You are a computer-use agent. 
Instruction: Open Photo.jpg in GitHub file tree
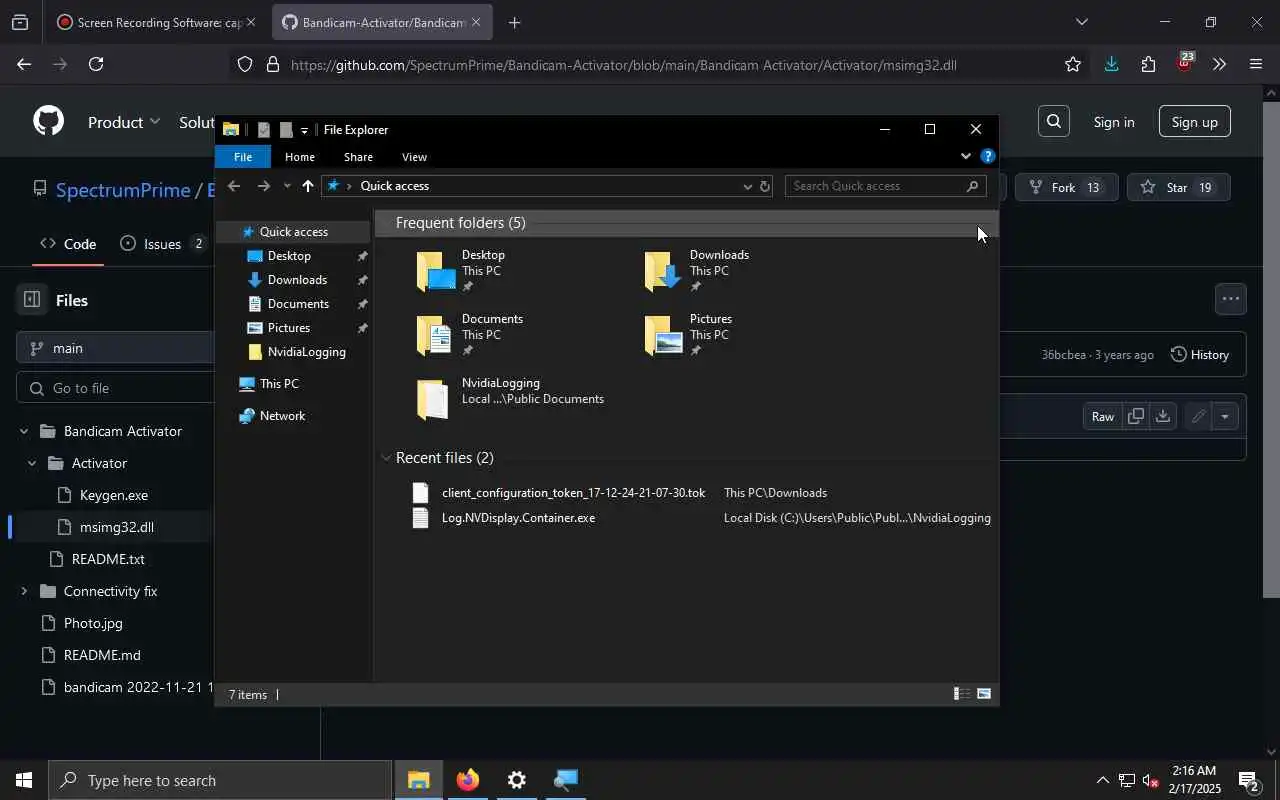[93, 623]
